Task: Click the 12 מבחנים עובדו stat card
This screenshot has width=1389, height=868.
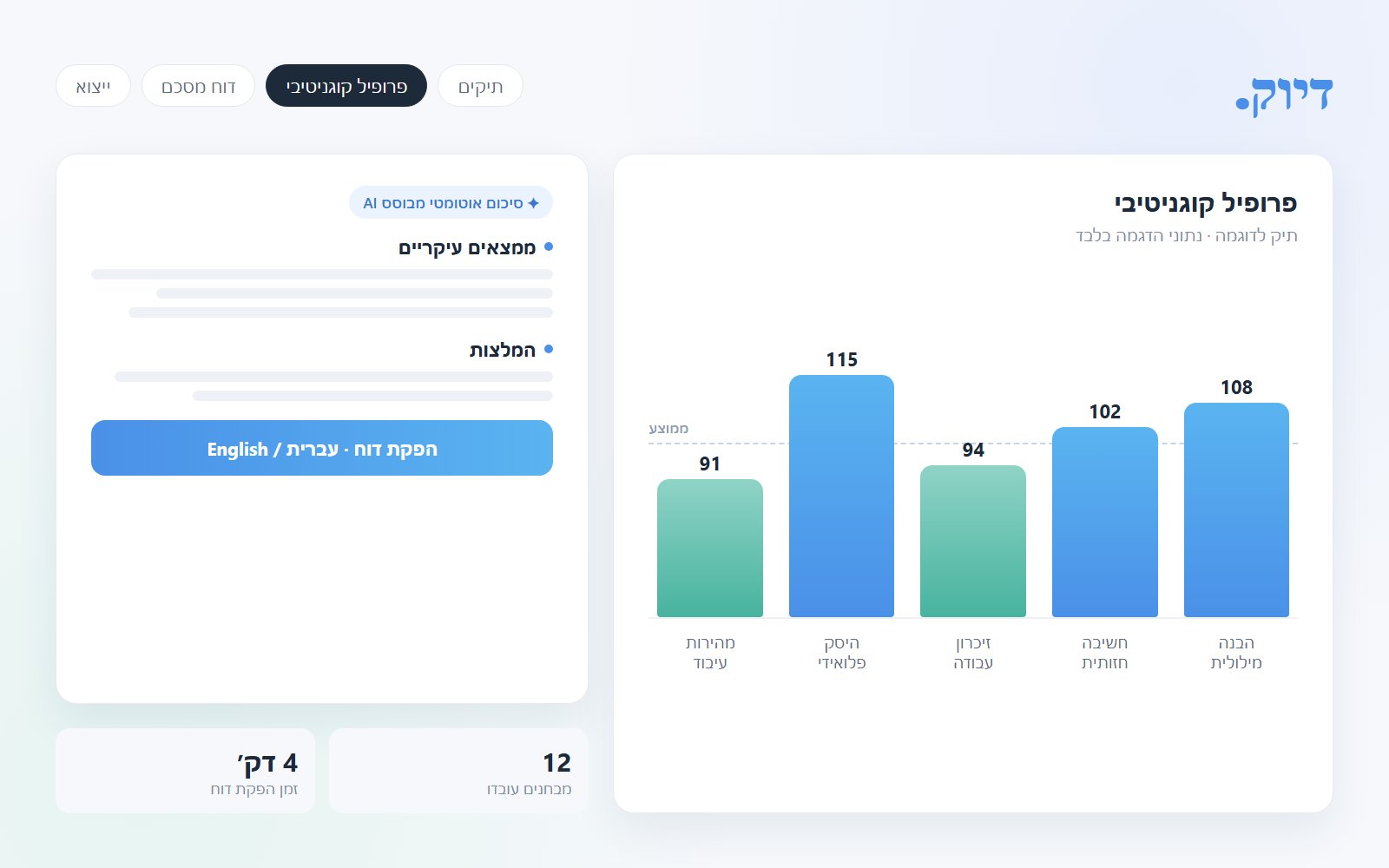Action: tap(458, 771)
